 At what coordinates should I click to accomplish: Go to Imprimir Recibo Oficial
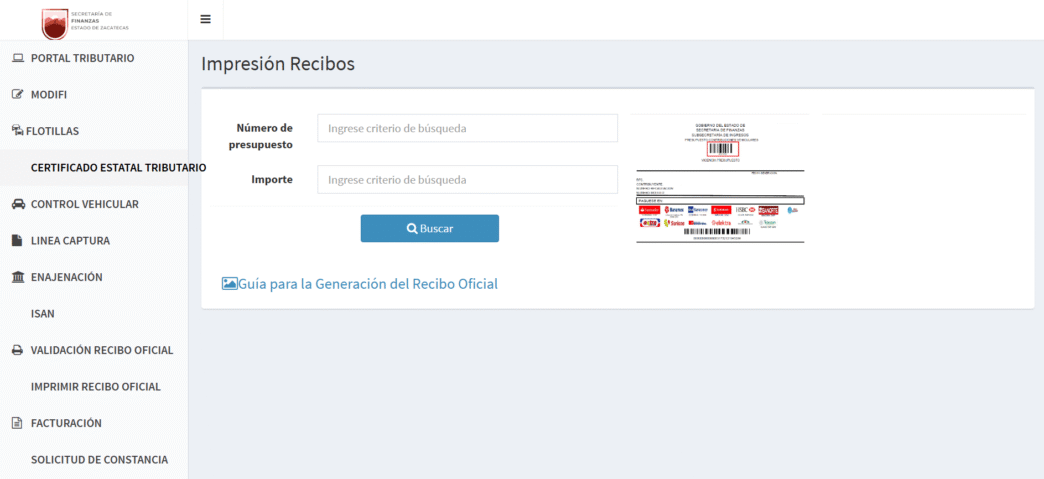point(96,387)
